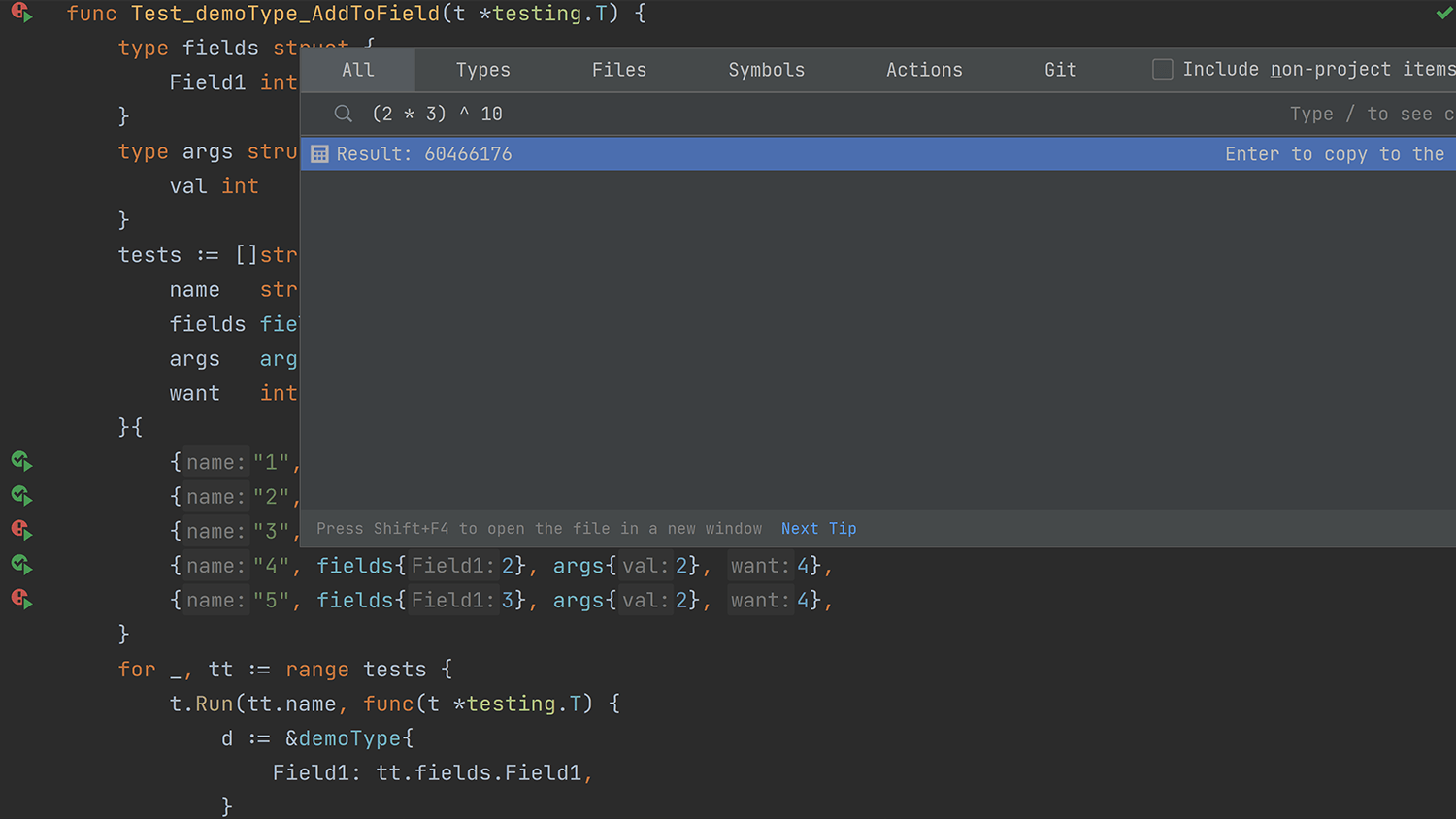Open the Actions tab
Image resolution: width=1456 pixels, height=819 pixels.
point(924,70)
